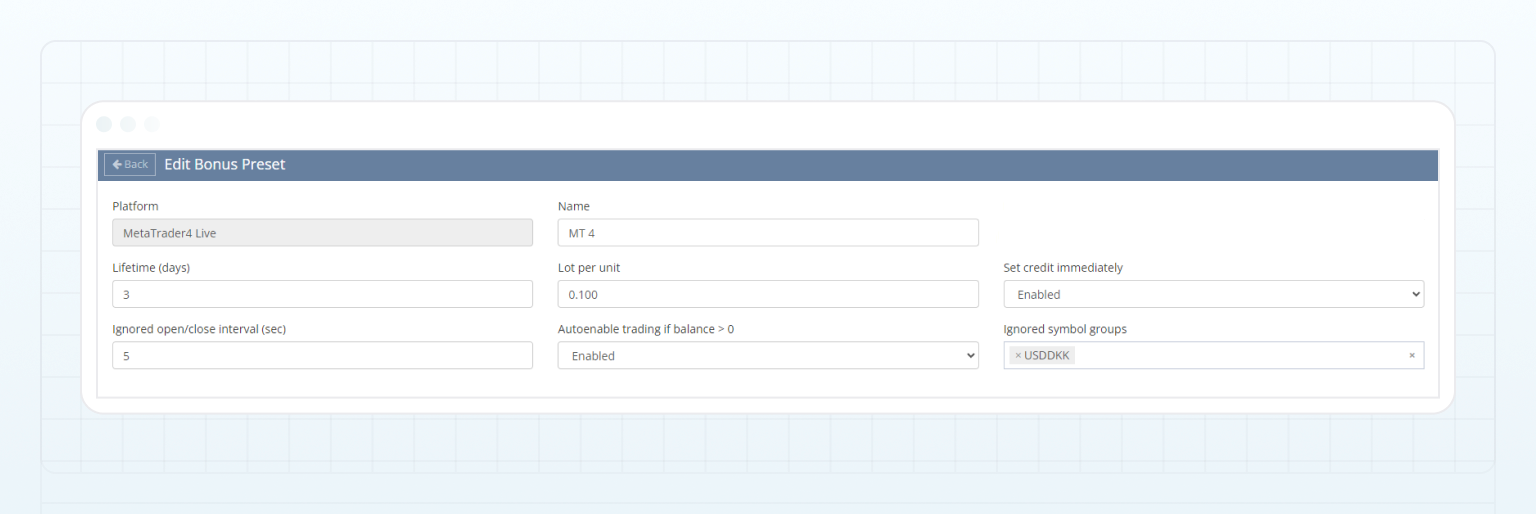
Task: Click the third window dot at top-left
Action: click(151, 124)
